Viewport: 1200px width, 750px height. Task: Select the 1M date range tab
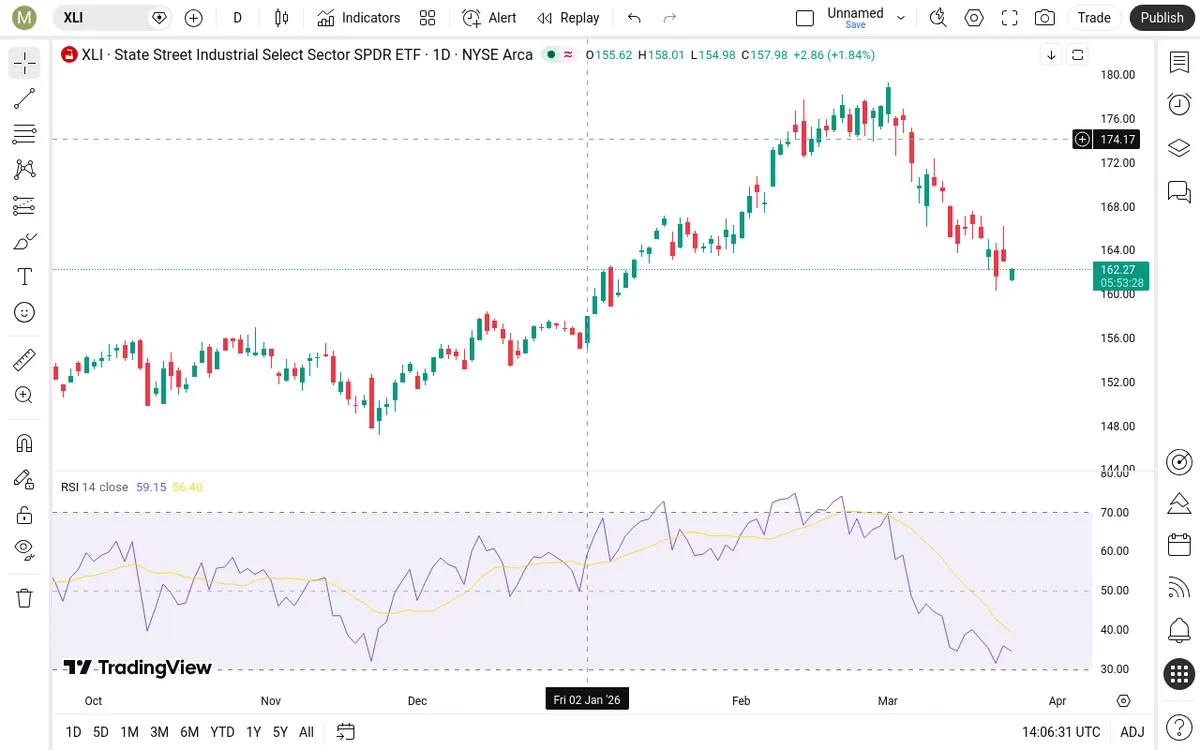[x=129, y=732]
